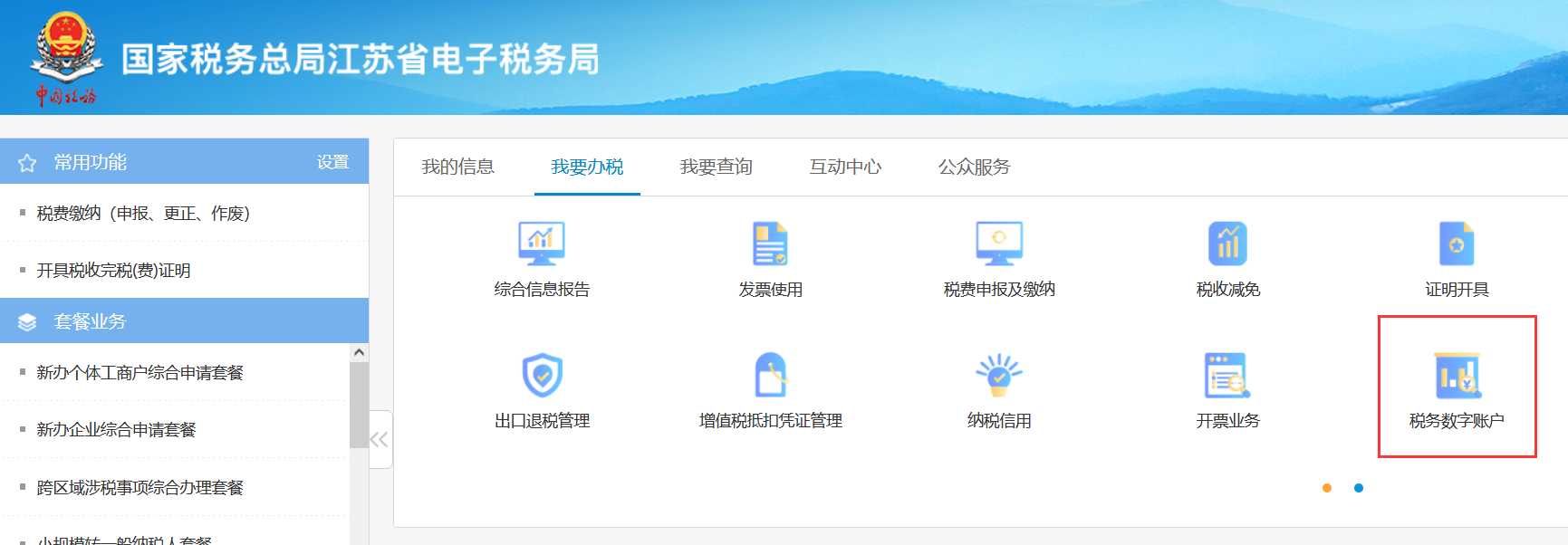The width and height of the screenshot is (1568, 545).
Task: Click the 发票使用 label
Action: pyautogui.click(x=771, y=290)
